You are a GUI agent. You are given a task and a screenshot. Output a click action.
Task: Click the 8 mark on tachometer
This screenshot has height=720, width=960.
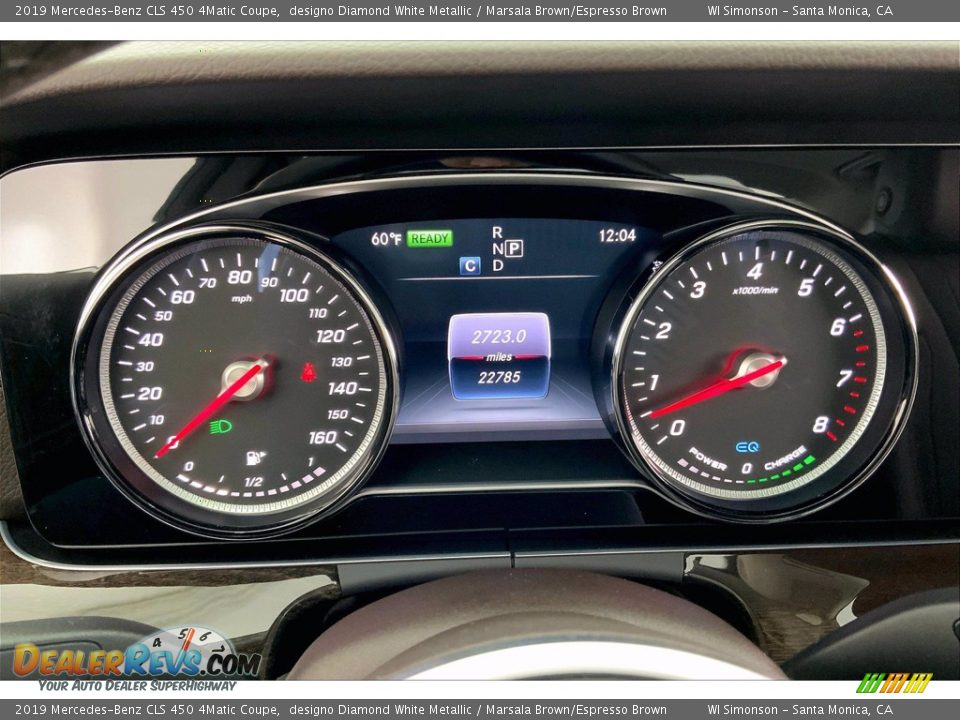click(820, 424)
